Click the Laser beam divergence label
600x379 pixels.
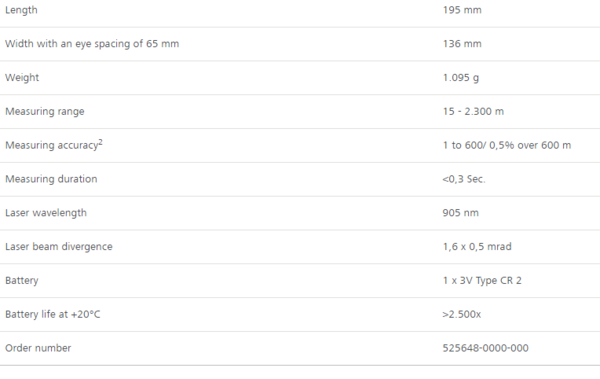point(59,247)
